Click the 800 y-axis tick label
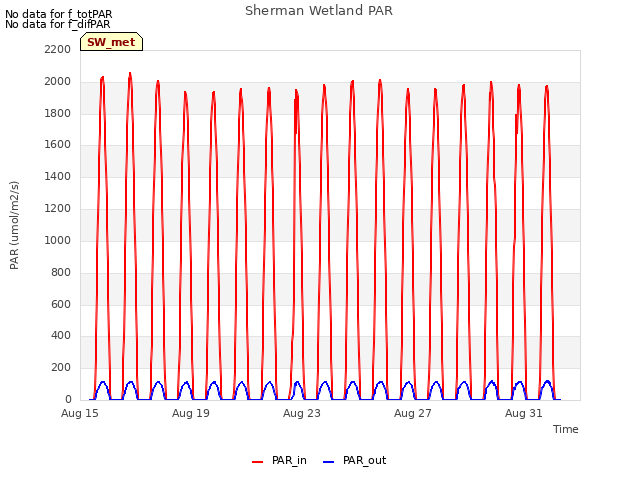640x480 pixels. [61, 272]
